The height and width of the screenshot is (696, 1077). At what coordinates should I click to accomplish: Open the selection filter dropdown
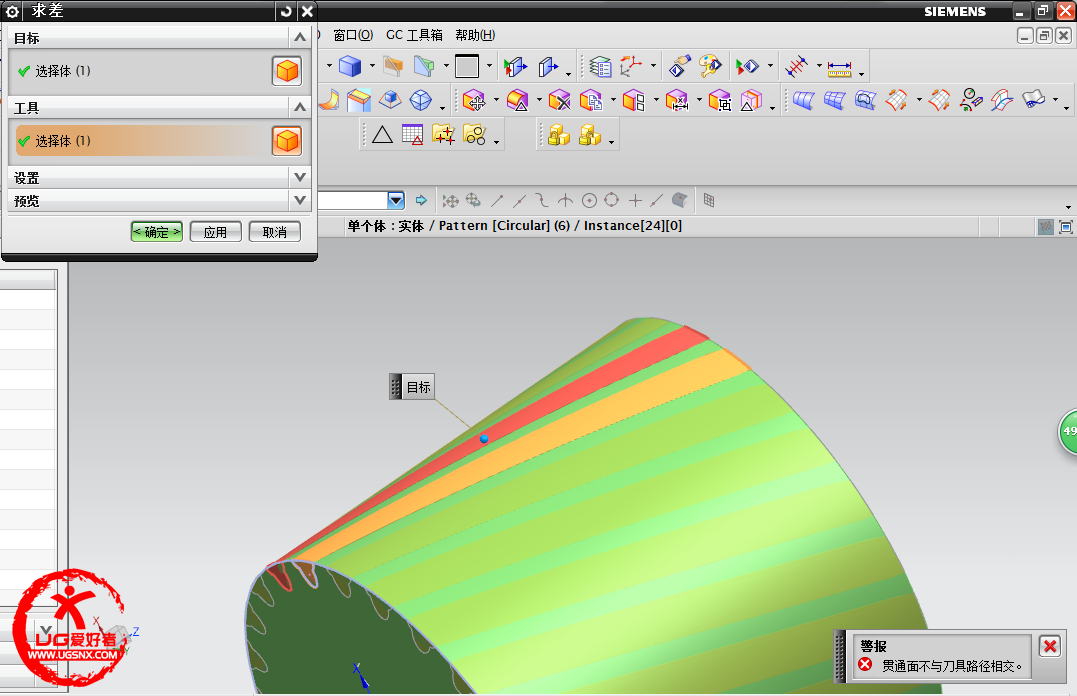click(x=396, y=201)
